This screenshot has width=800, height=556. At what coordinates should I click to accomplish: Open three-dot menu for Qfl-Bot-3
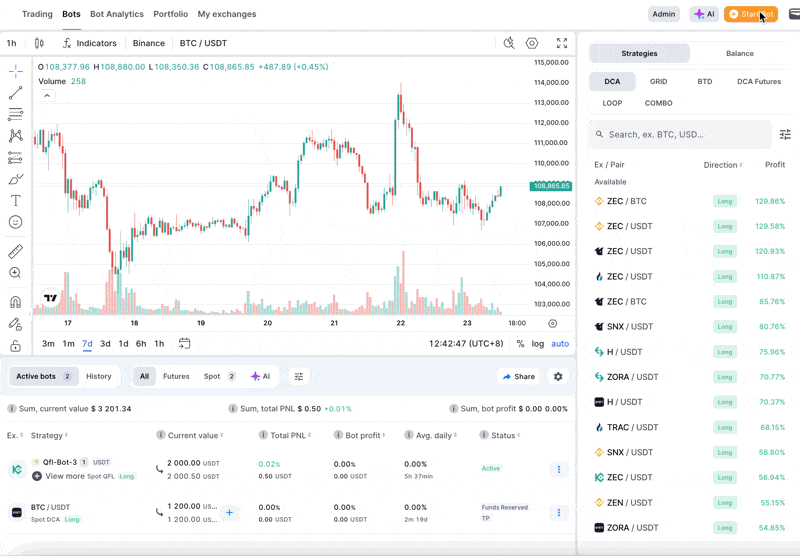pyautogui.click(x=558, y=469)
